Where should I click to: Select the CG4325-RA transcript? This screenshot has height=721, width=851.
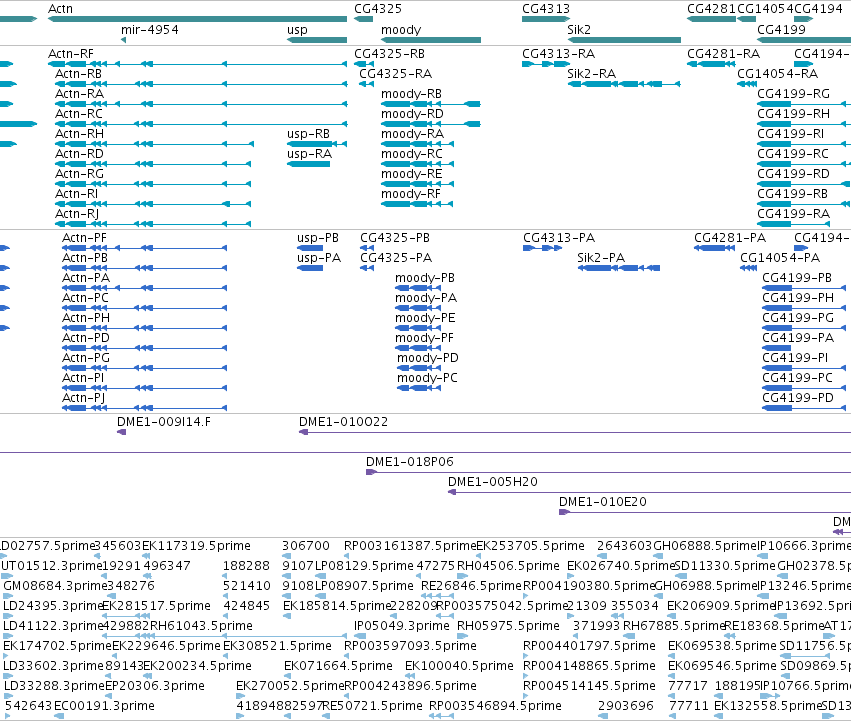366,84
